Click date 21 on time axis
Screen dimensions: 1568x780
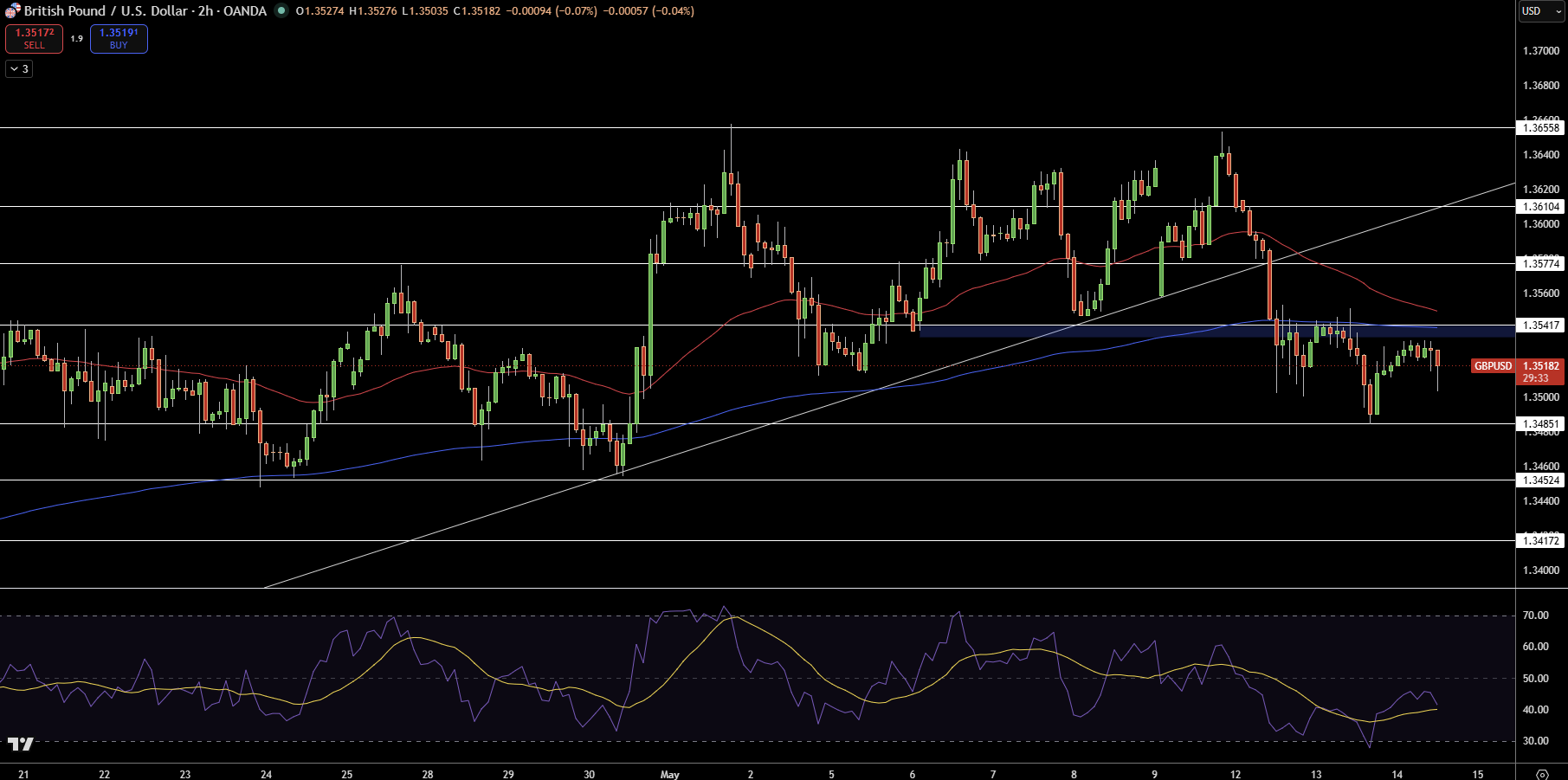tap(23, 774)
